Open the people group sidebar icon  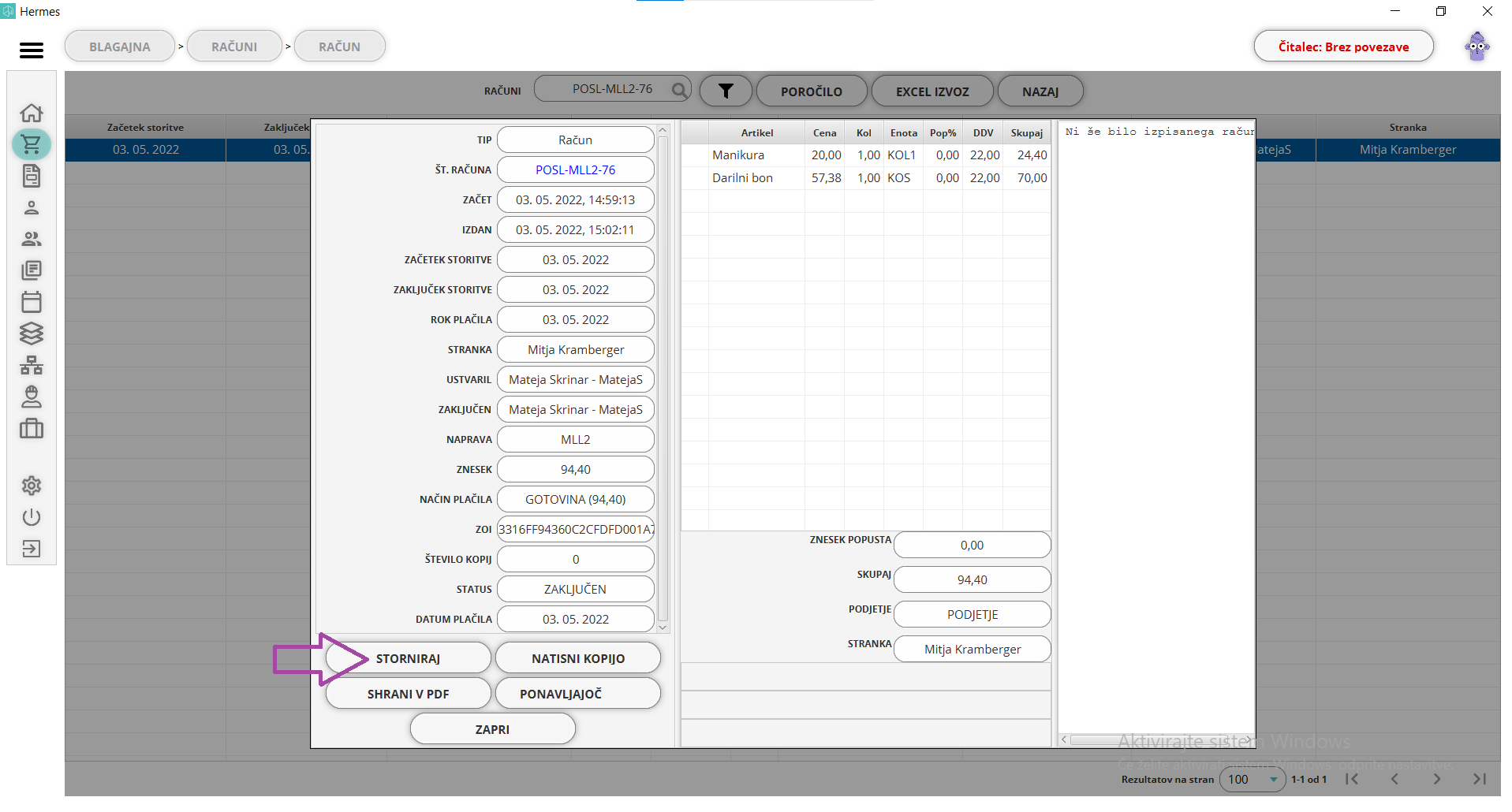32,239
